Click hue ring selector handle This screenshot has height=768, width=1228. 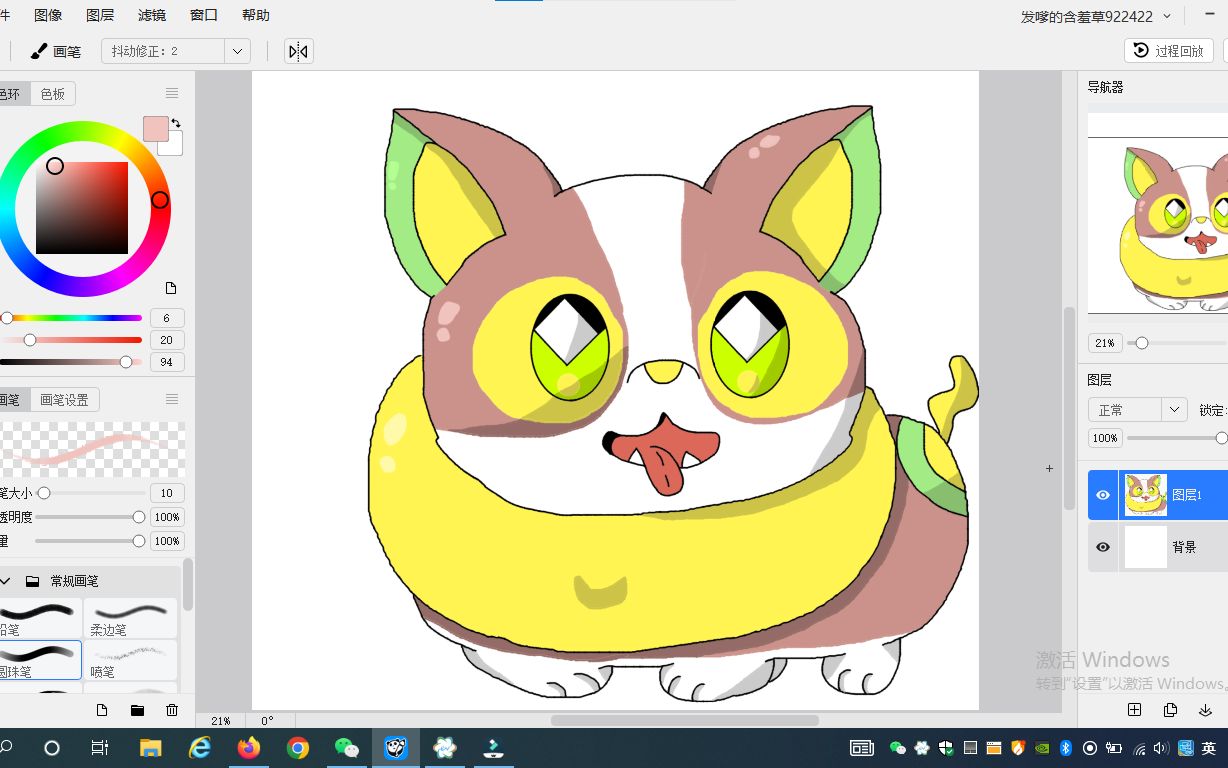(160, 201)
